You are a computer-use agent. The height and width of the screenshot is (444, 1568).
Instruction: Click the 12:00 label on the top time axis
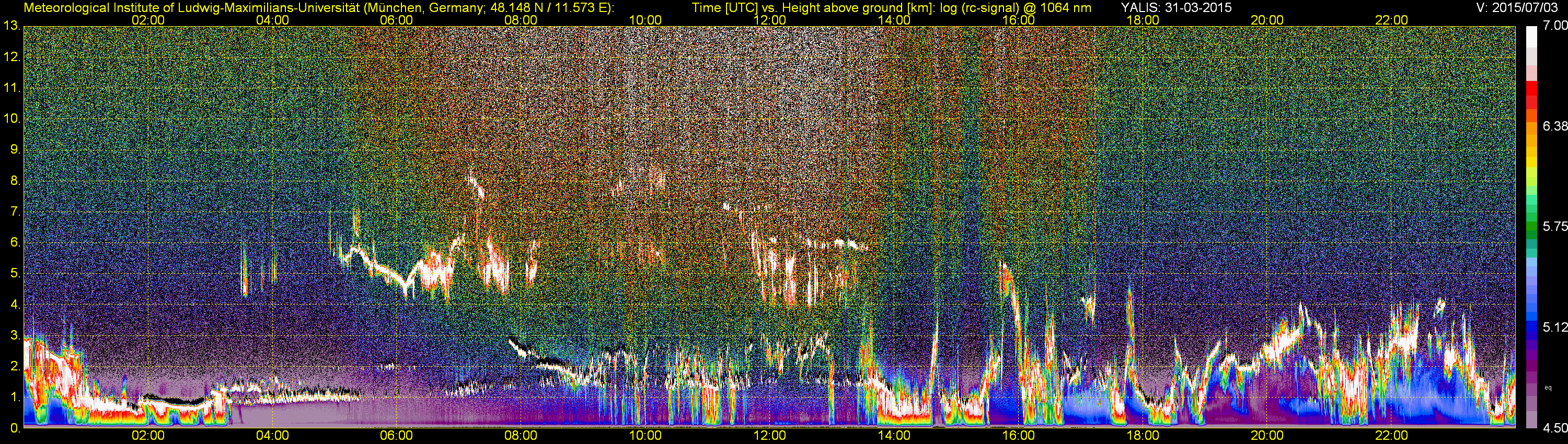pyautogui.click(x=769, y=20)
